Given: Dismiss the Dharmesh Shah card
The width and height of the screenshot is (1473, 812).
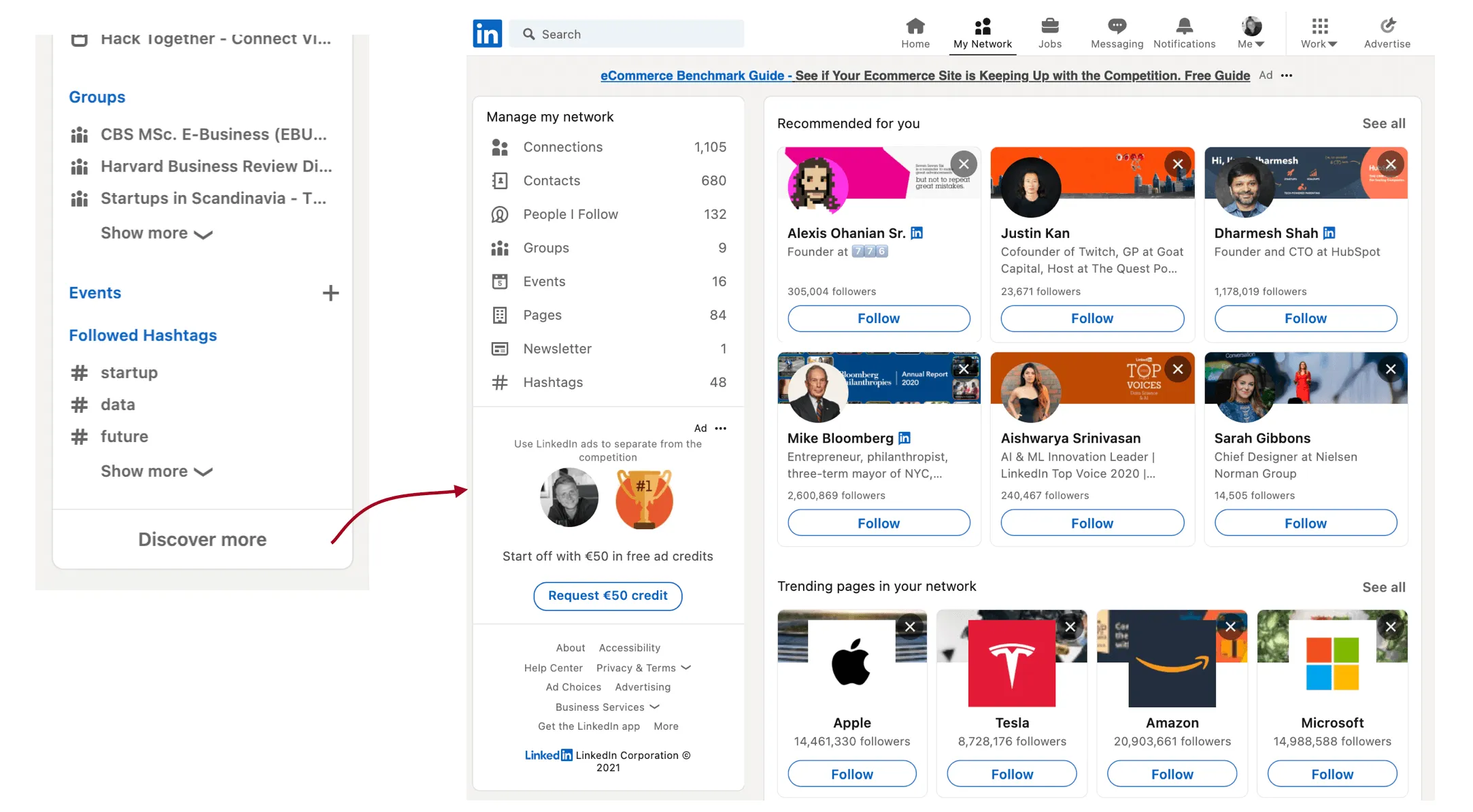Looking at the screenshot, I should [1391, 164].
